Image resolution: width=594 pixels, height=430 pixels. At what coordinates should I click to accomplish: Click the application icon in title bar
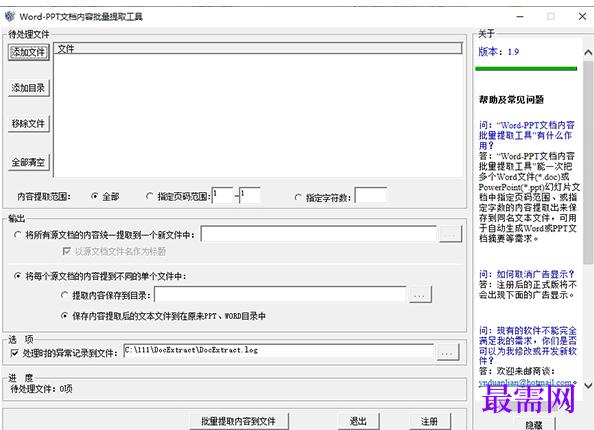(x=10, y=16)
